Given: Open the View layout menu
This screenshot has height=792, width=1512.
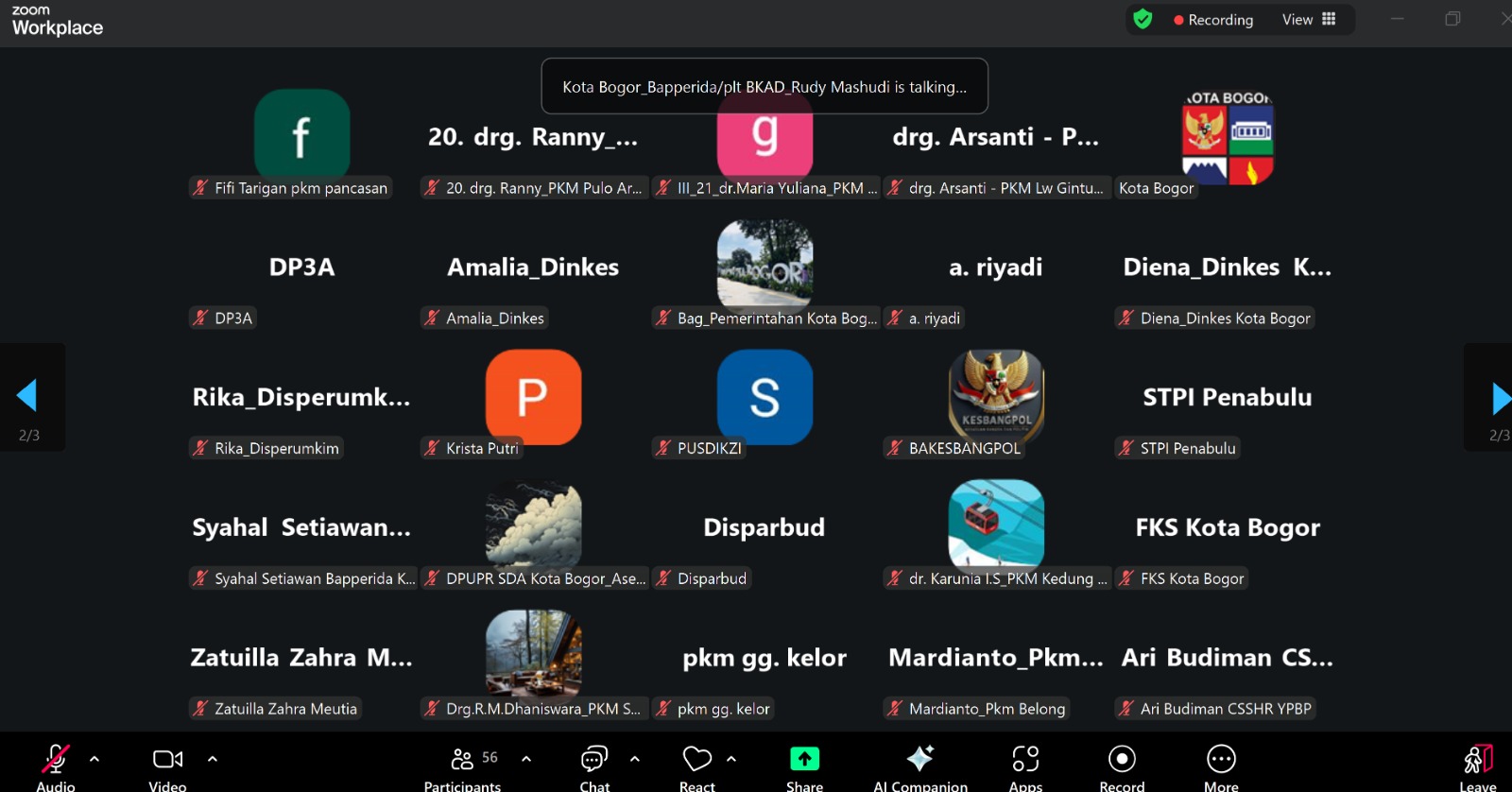Looking at the screenshot, I should 1309,20.
